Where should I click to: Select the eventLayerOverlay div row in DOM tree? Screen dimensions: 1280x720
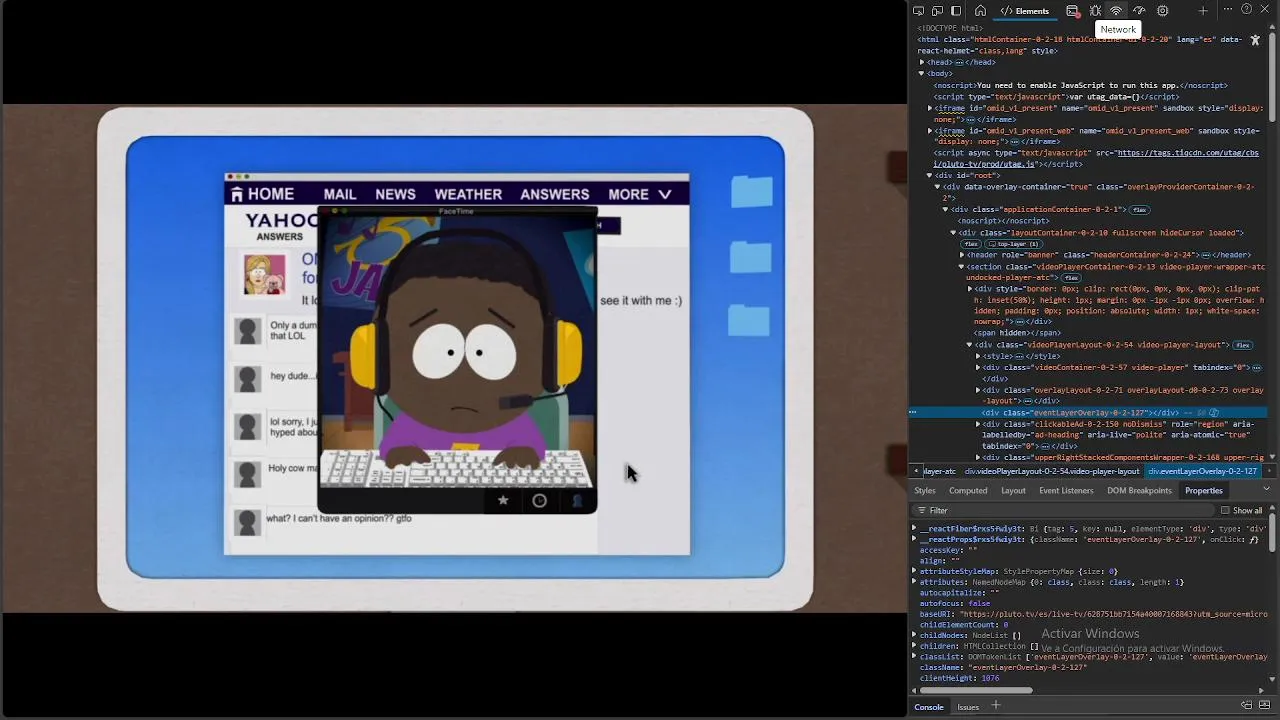1090,413
